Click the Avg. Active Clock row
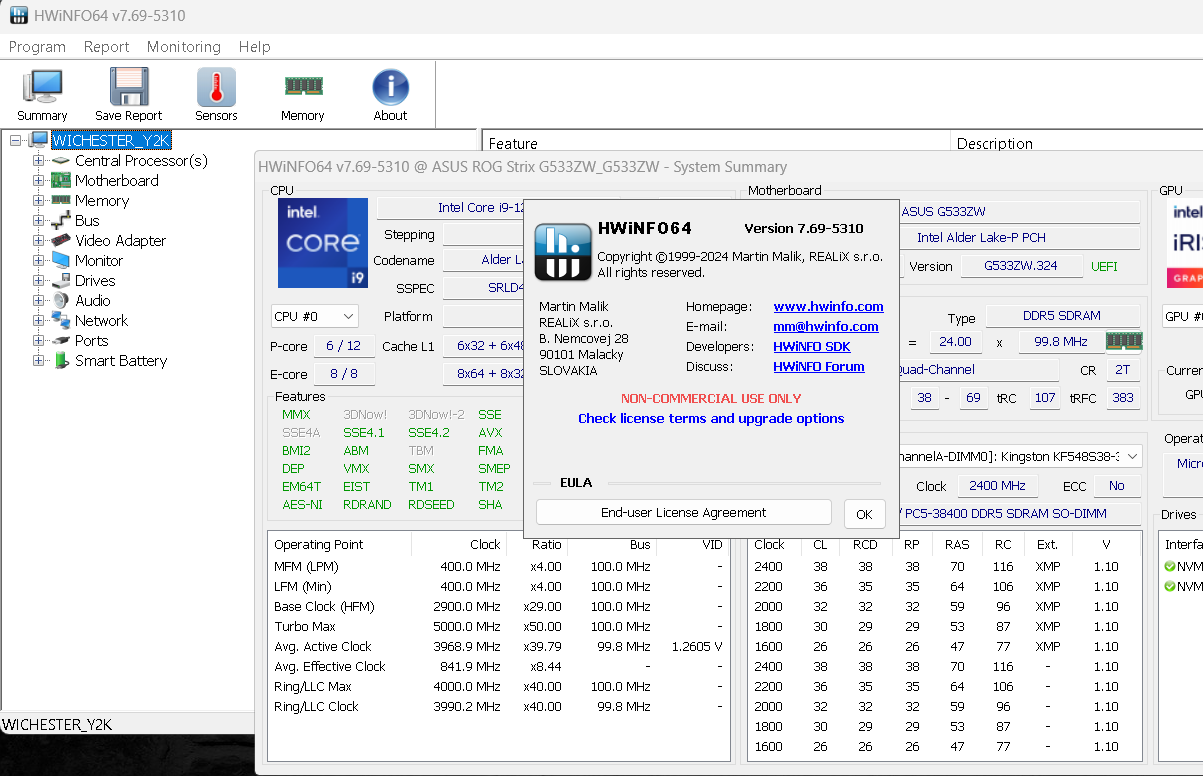The width and height of the screenshot is (1203, 776). click(x=498, y=647)
